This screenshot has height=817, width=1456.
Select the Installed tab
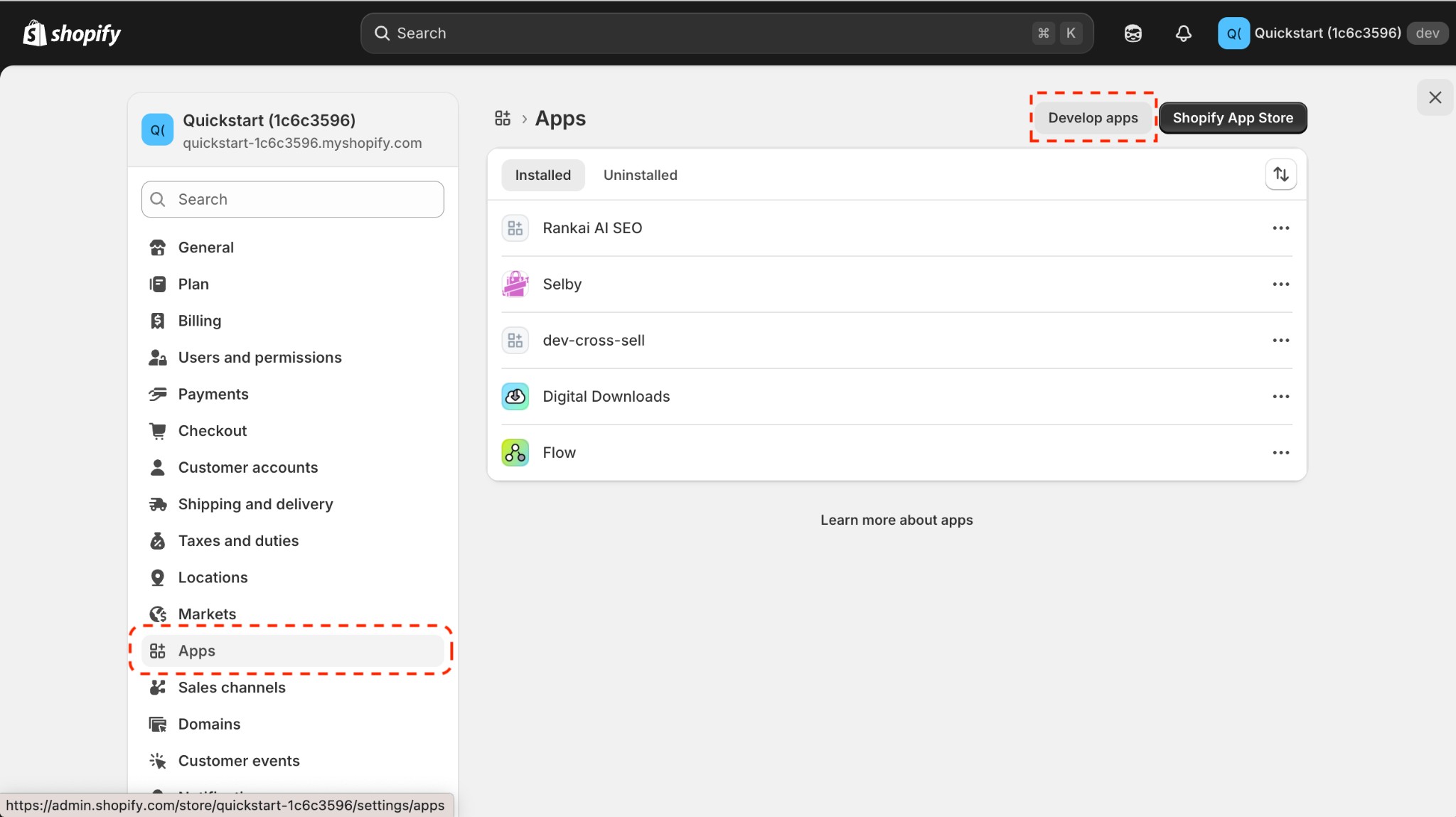pos(542,175)
